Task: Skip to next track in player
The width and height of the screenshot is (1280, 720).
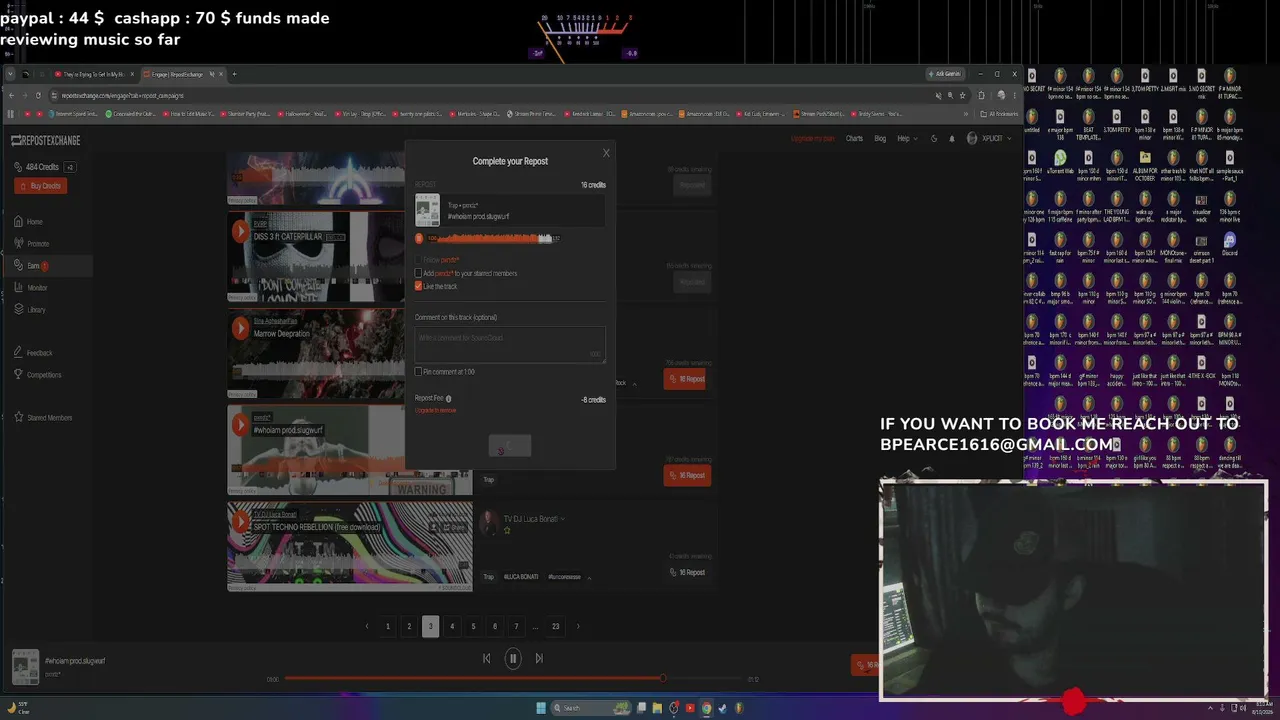Action: (539, 658)
